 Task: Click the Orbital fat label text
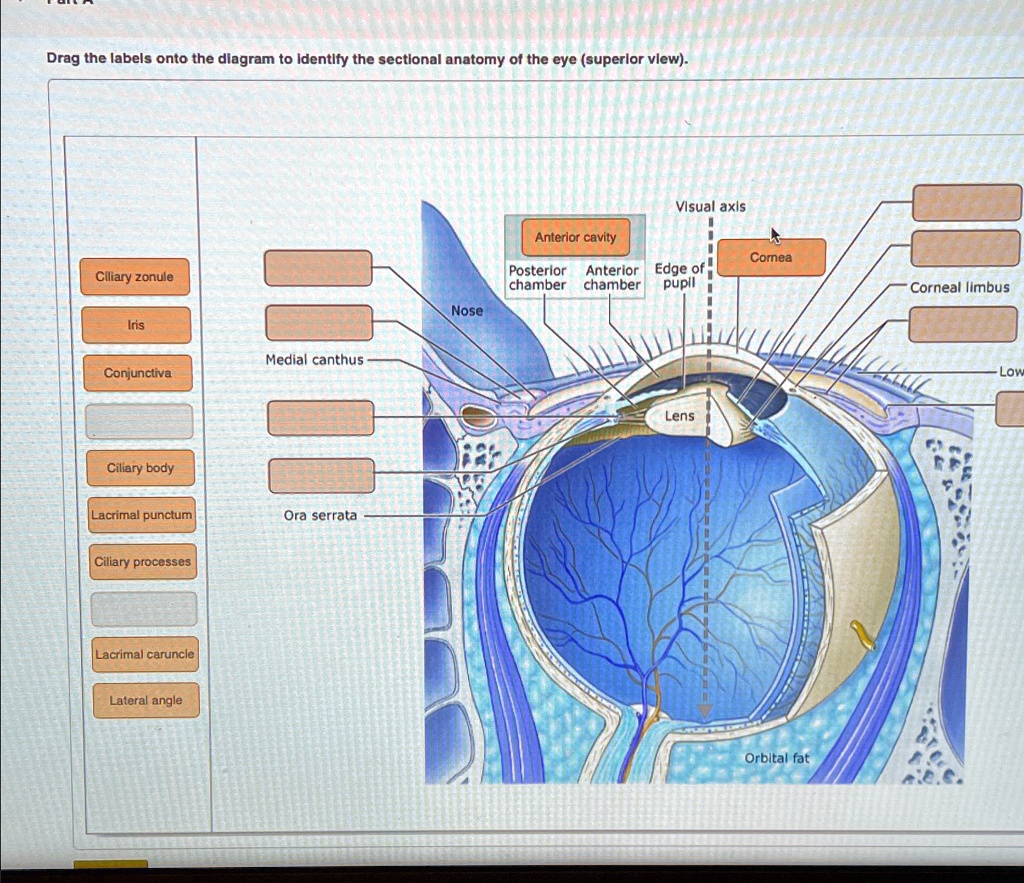coord(777,758)
